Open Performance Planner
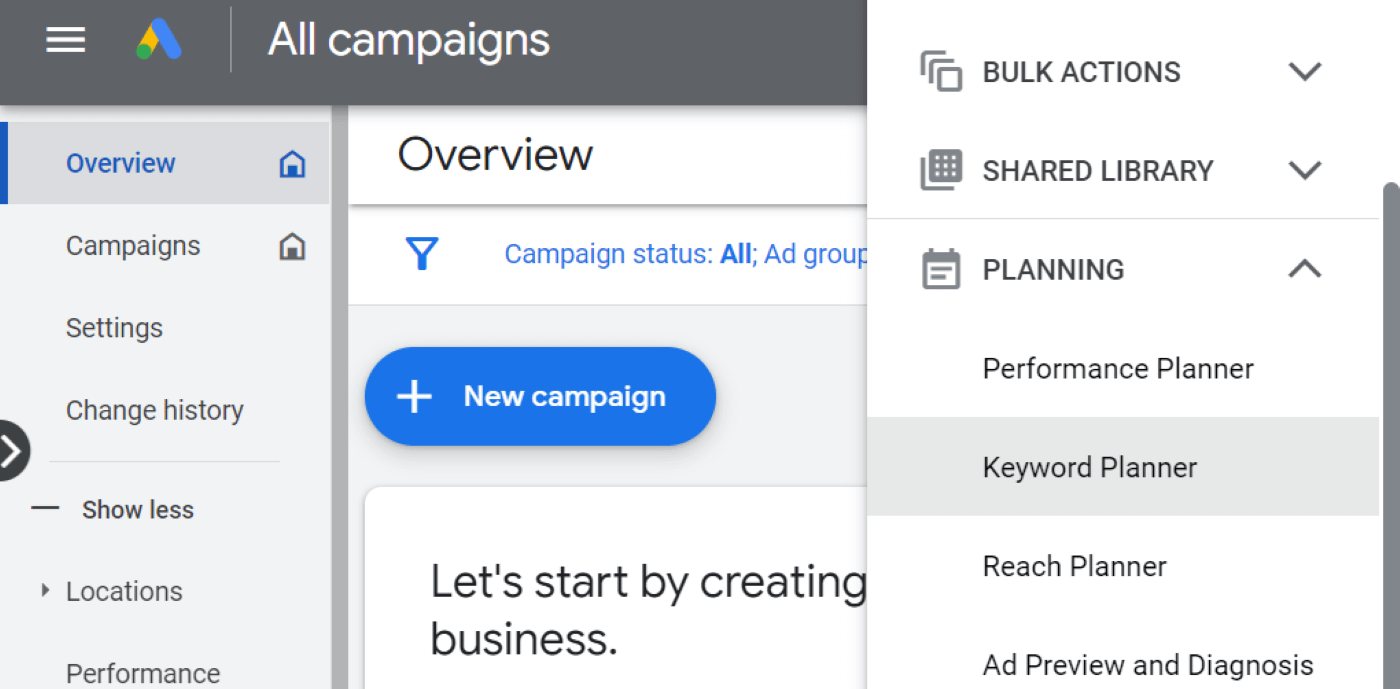The image size is (1400, 689). [x=1117, y=368]
